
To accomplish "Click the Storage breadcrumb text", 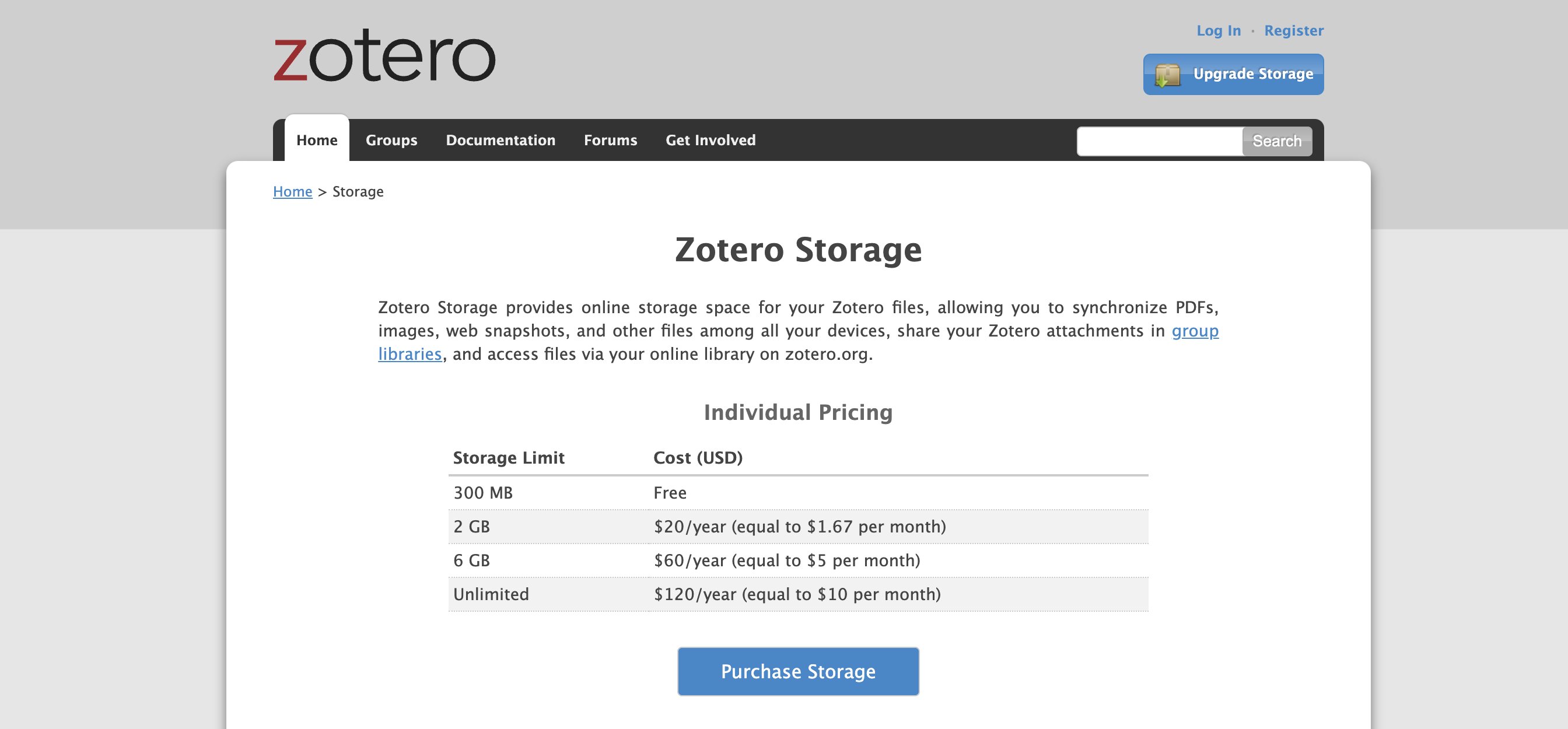I will pyautogui.click(x=358, y=192).
